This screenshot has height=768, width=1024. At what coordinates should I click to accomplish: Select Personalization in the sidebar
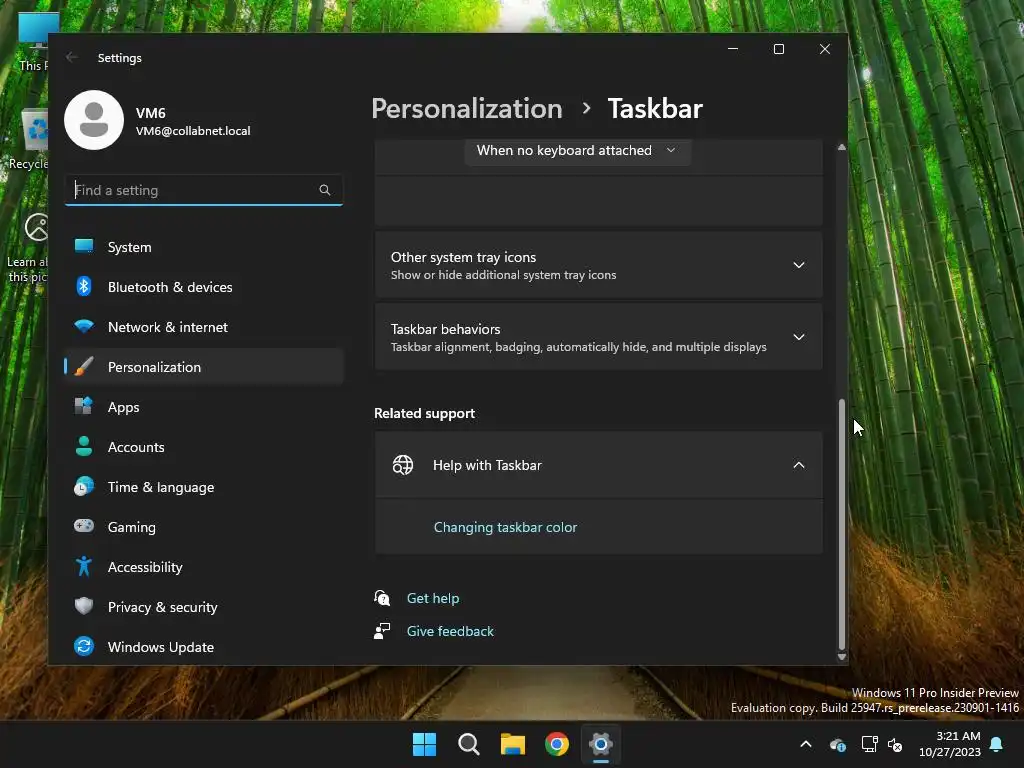coord(204,367)
